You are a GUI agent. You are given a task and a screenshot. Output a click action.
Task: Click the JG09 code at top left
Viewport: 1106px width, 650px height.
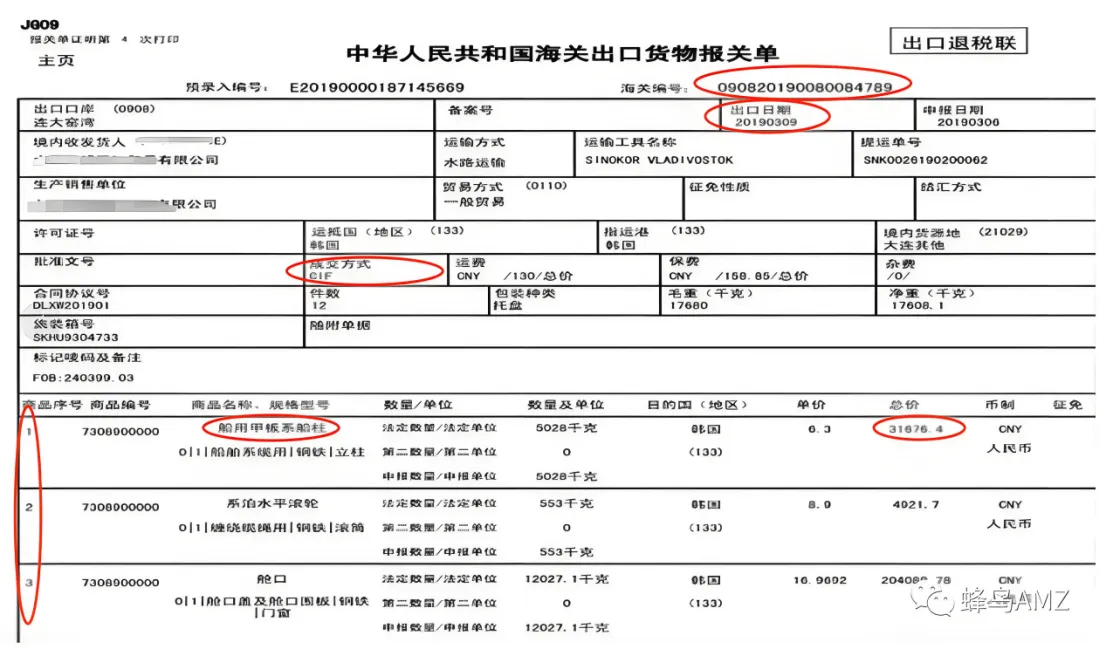[x=40, y=25]
